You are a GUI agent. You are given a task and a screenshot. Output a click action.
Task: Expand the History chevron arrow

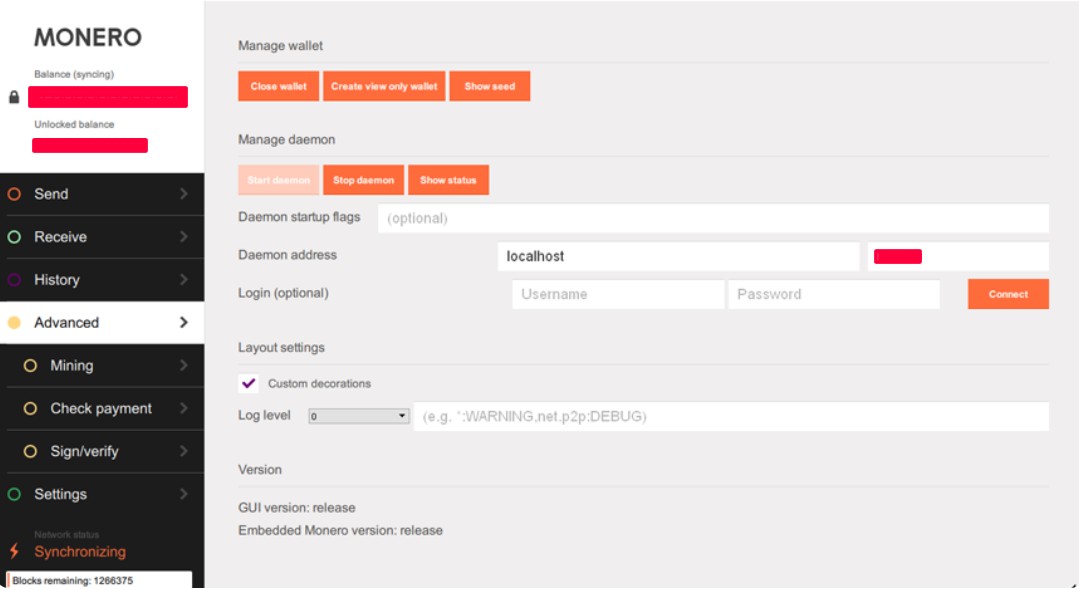184,280
